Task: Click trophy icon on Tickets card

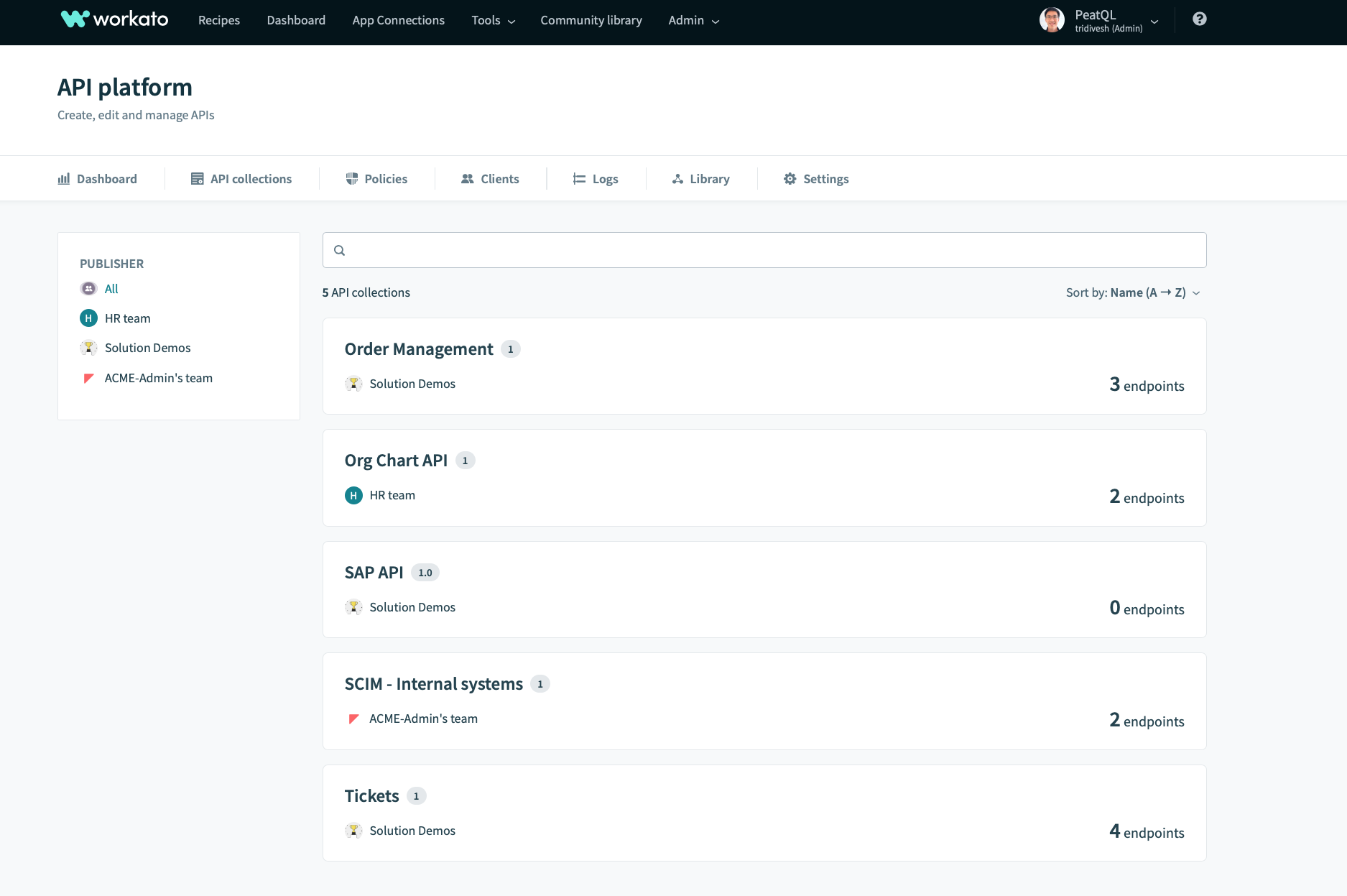Action: [x=353, y=831]
